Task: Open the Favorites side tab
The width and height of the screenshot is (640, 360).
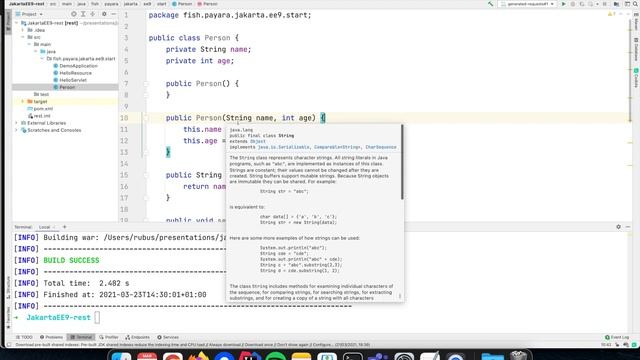Action: coord(9,318)
